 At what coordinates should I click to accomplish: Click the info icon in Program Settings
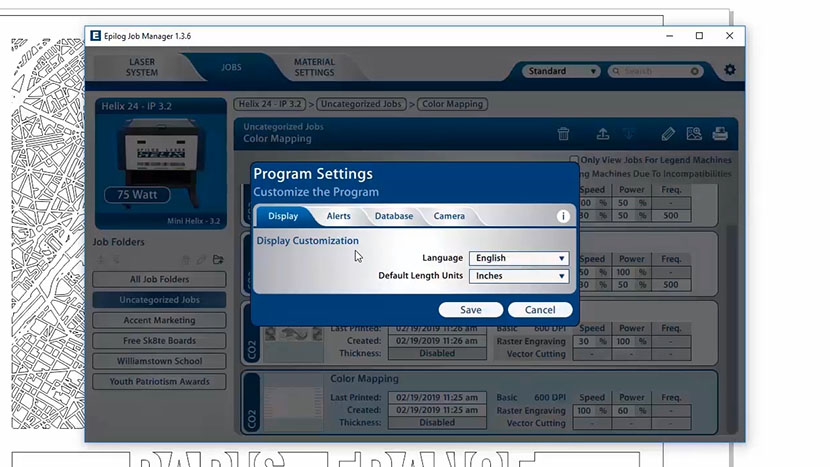[x=563, y=216]
